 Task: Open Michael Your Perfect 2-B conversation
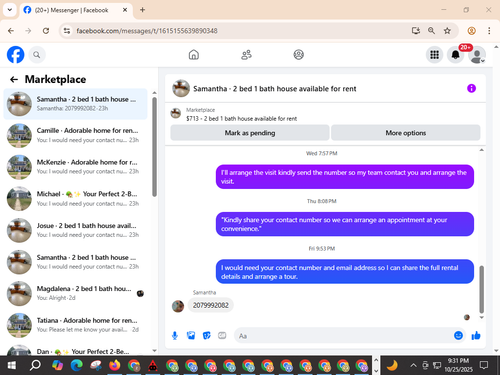pyautogui.click(x=75, y=198)
